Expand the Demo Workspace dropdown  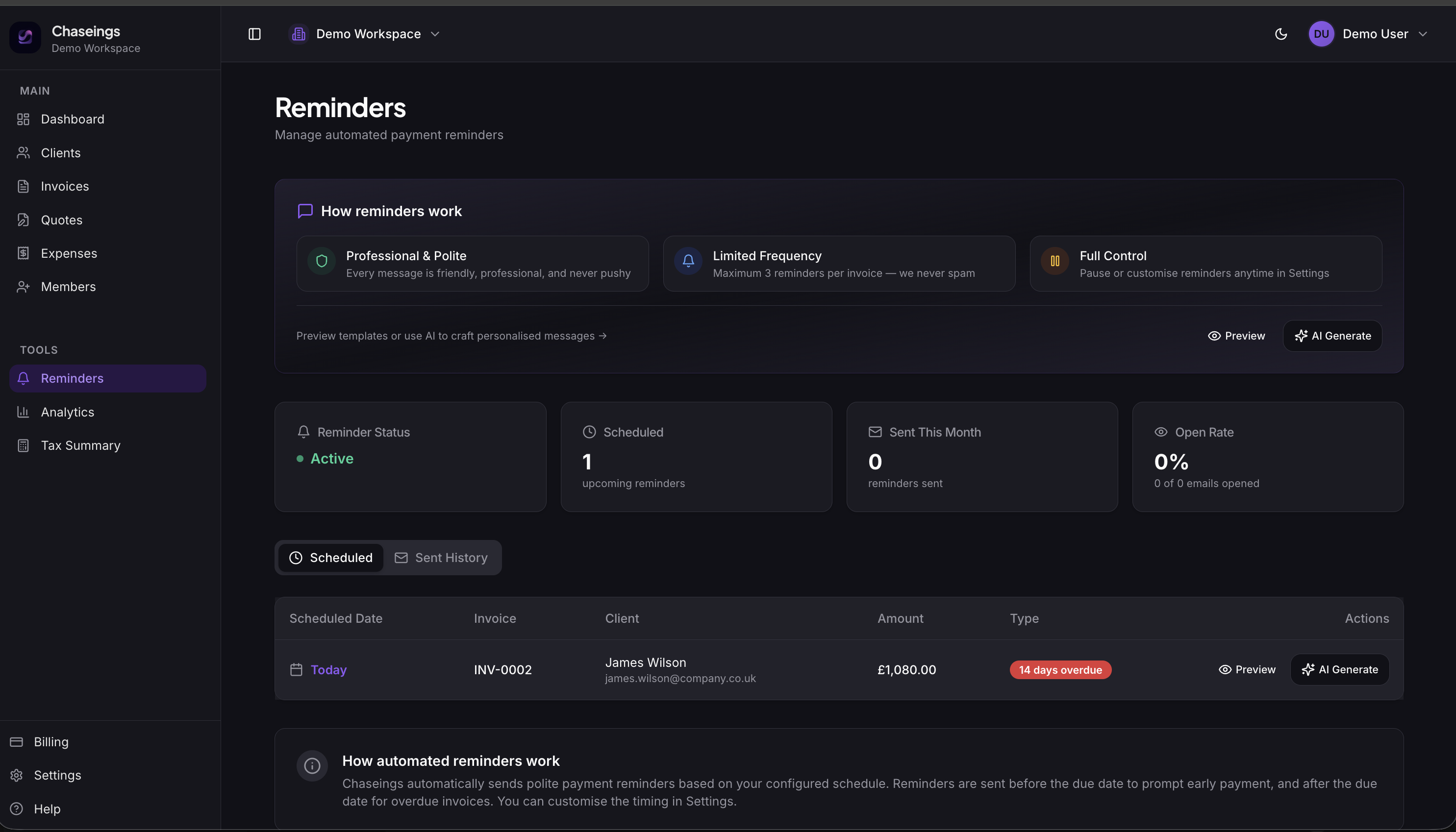pos(366,34)
